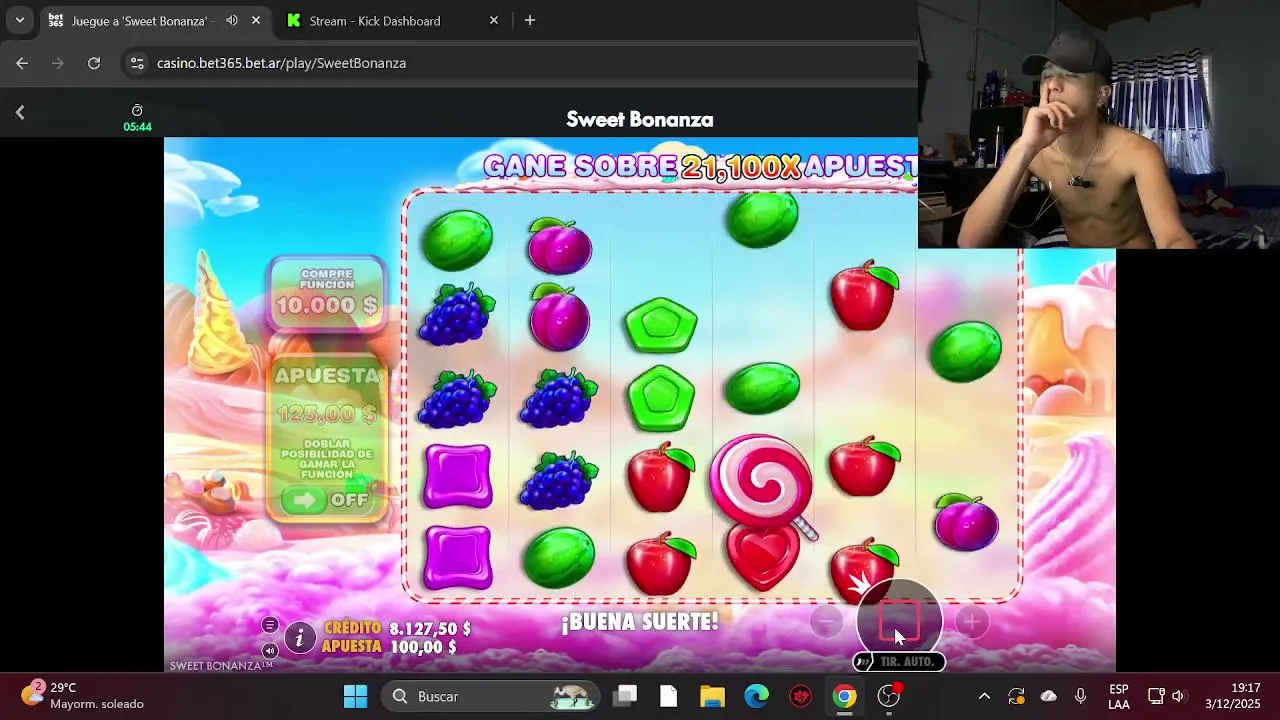Open network status tray icon
The image size is (1280, 720).
[x=1156, y=696]
